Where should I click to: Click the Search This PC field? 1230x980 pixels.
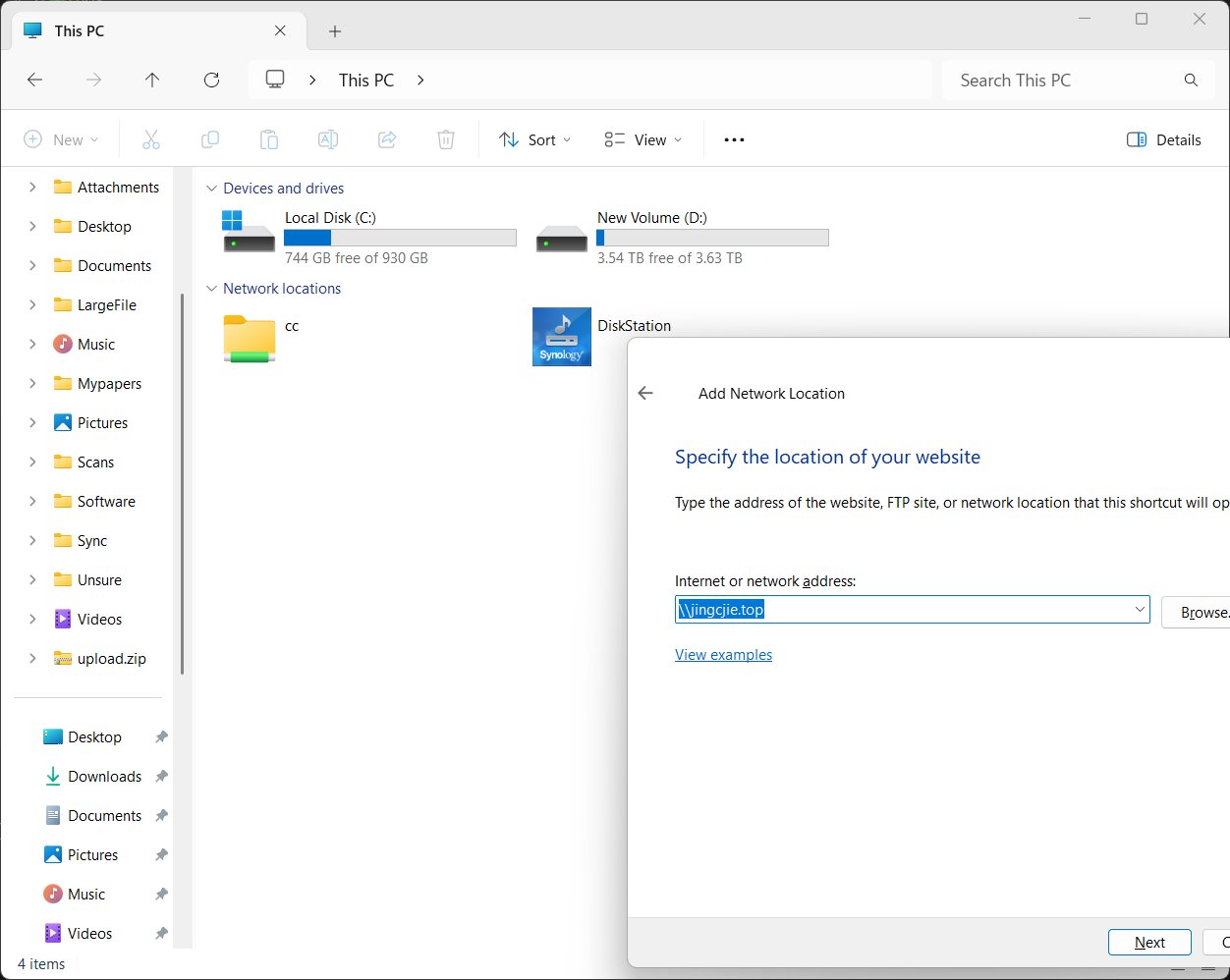pos(1066,81)
